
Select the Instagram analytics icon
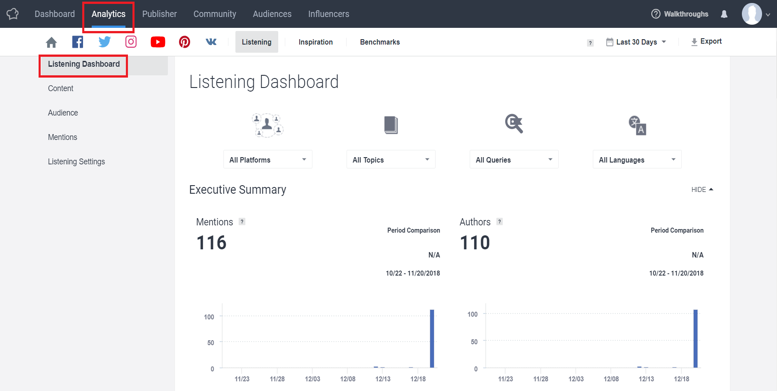coord(131,42)
